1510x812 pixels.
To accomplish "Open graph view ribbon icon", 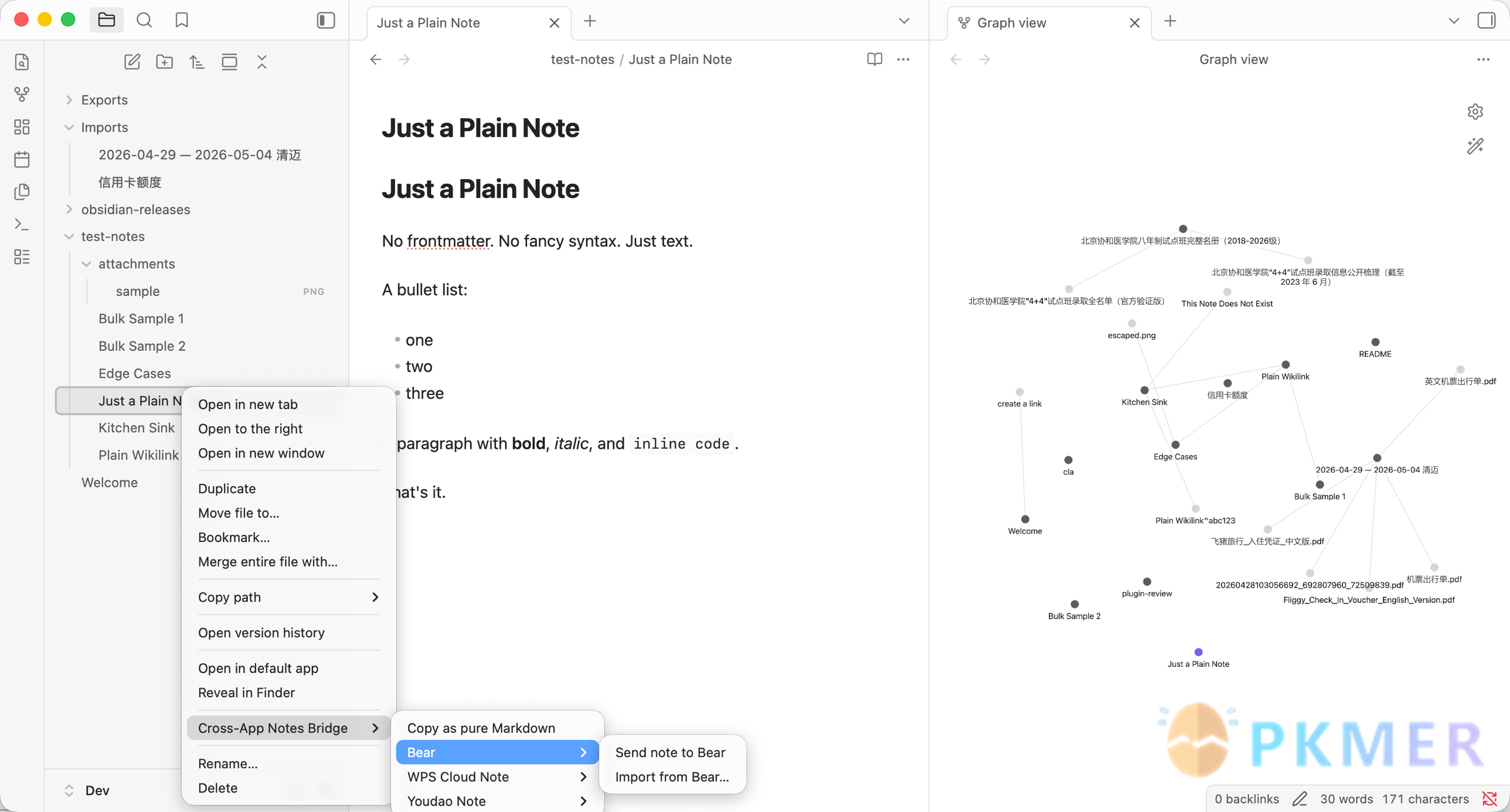I will click(22, 94).
